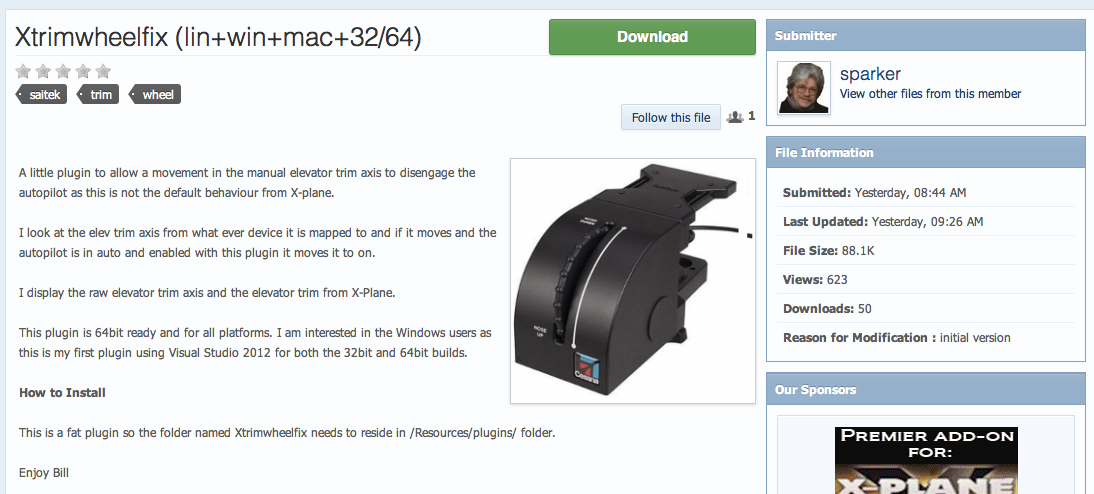Click the Submitter panel header
This screenshot has width=1094, height=494.
(926, 36)
